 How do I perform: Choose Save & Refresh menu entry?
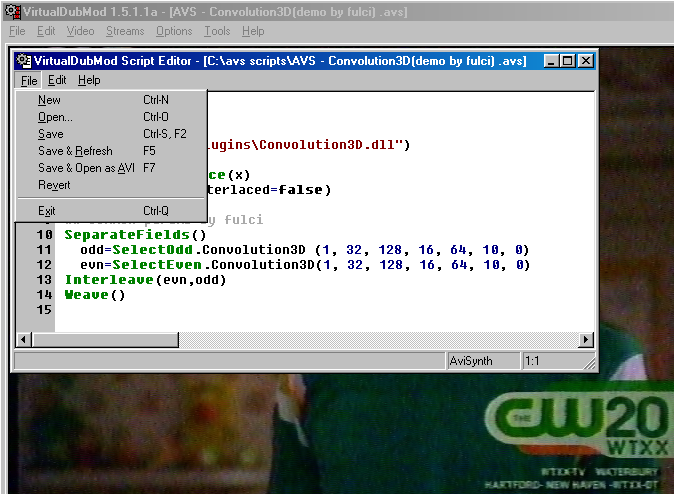click(x=111, y=151)
